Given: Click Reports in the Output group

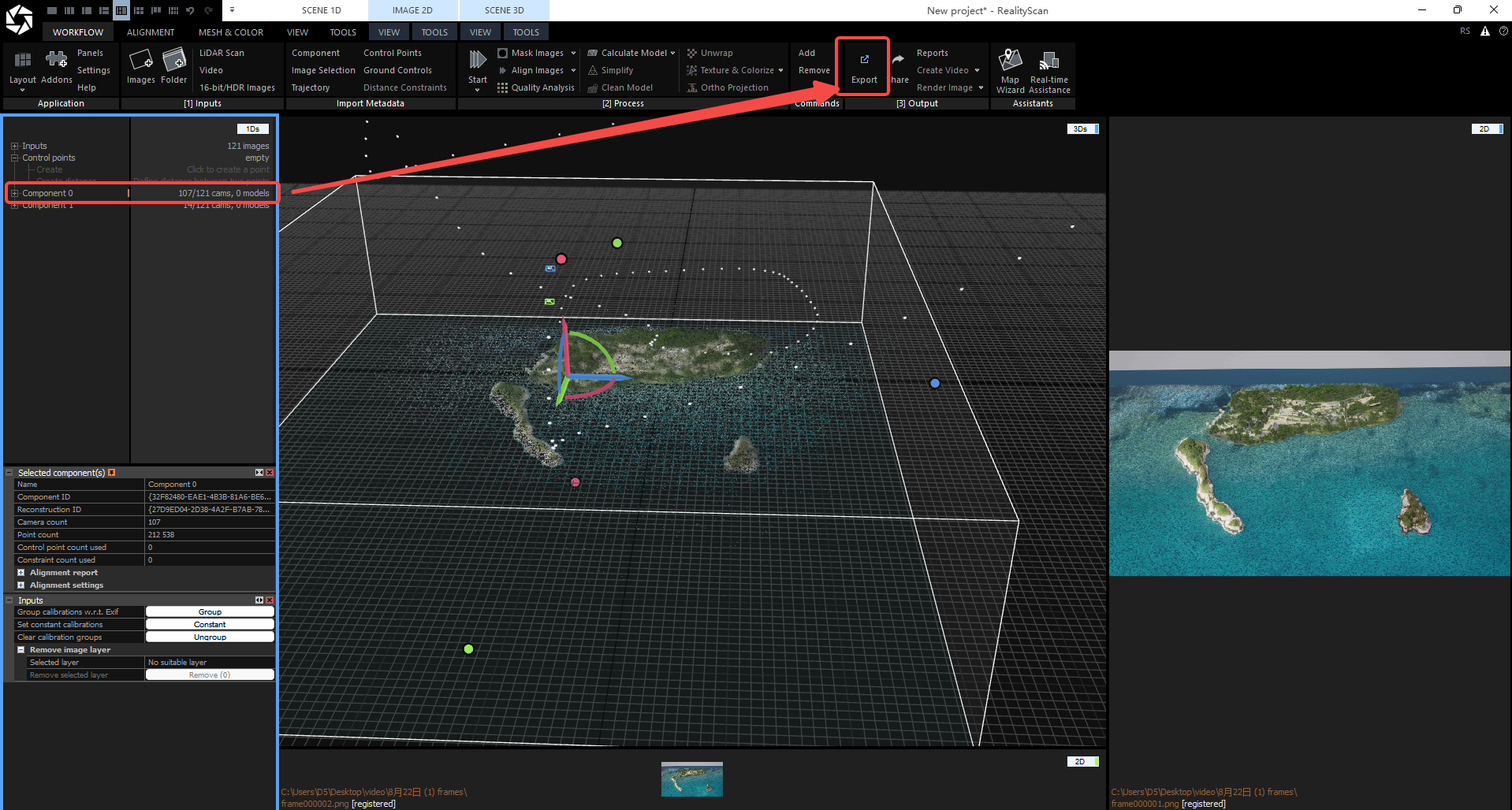Looking at the screenshot, I should 933,53.
